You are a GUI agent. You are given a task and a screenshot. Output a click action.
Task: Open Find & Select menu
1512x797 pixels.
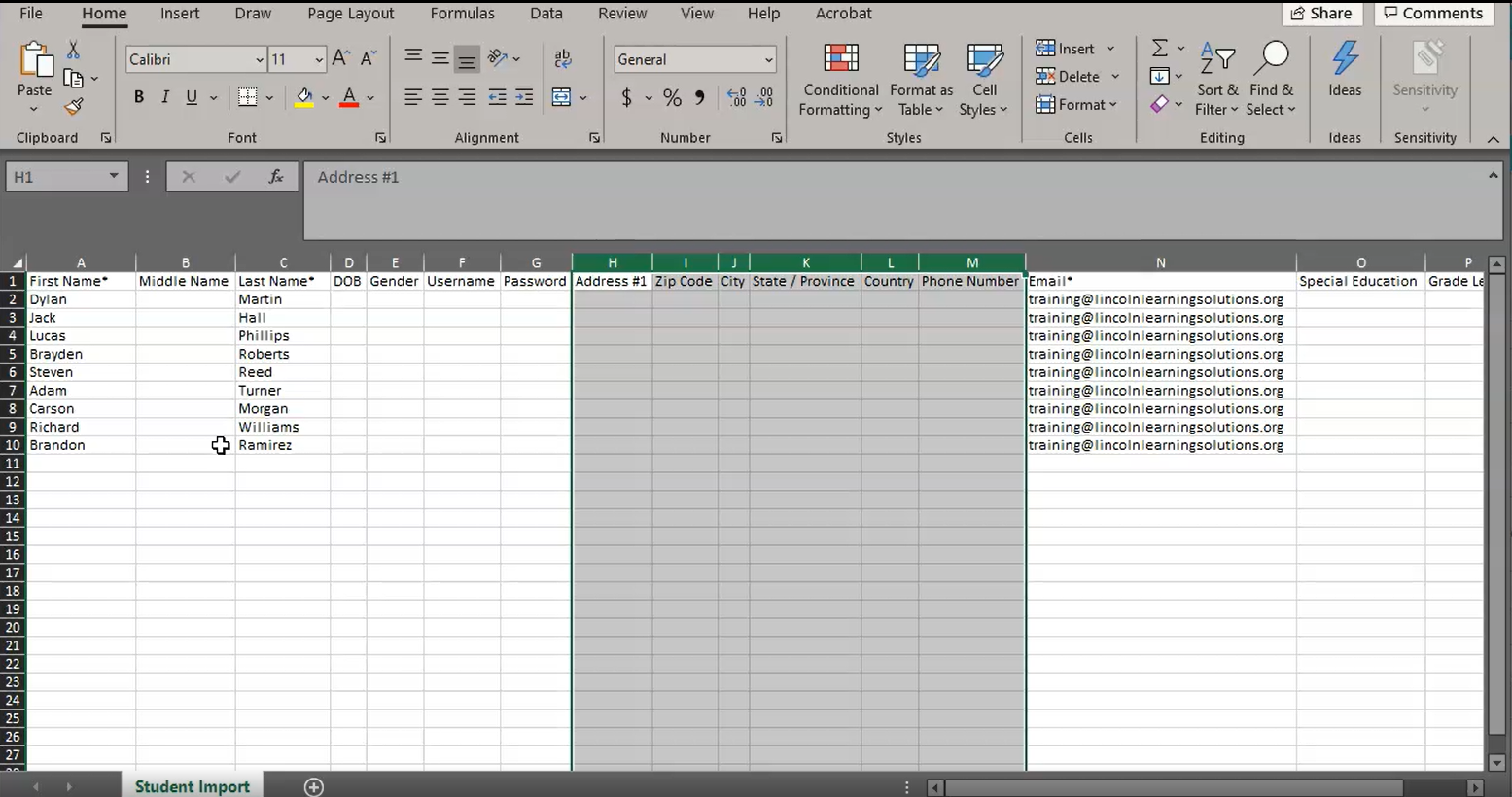click(1272, 80)
